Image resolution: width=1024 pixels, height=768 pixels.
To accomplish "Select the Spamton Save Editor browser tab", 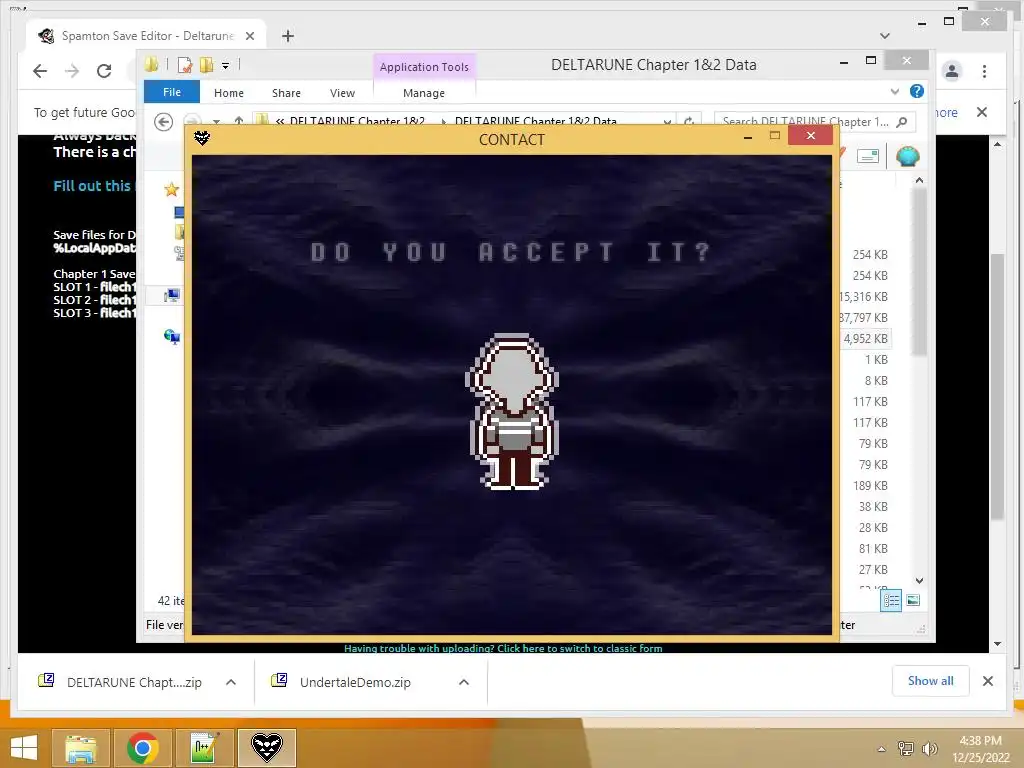I will 146,36.
